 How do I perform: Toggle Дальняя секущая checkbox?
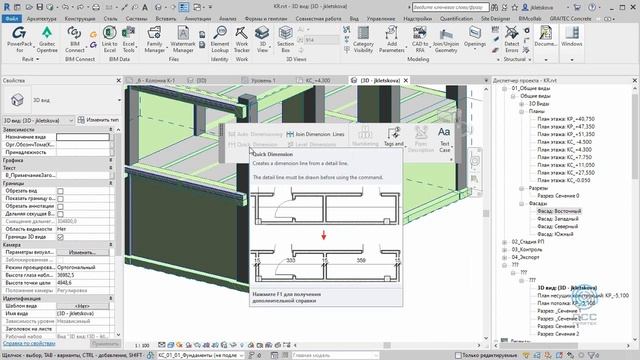(x=60, y=214)
